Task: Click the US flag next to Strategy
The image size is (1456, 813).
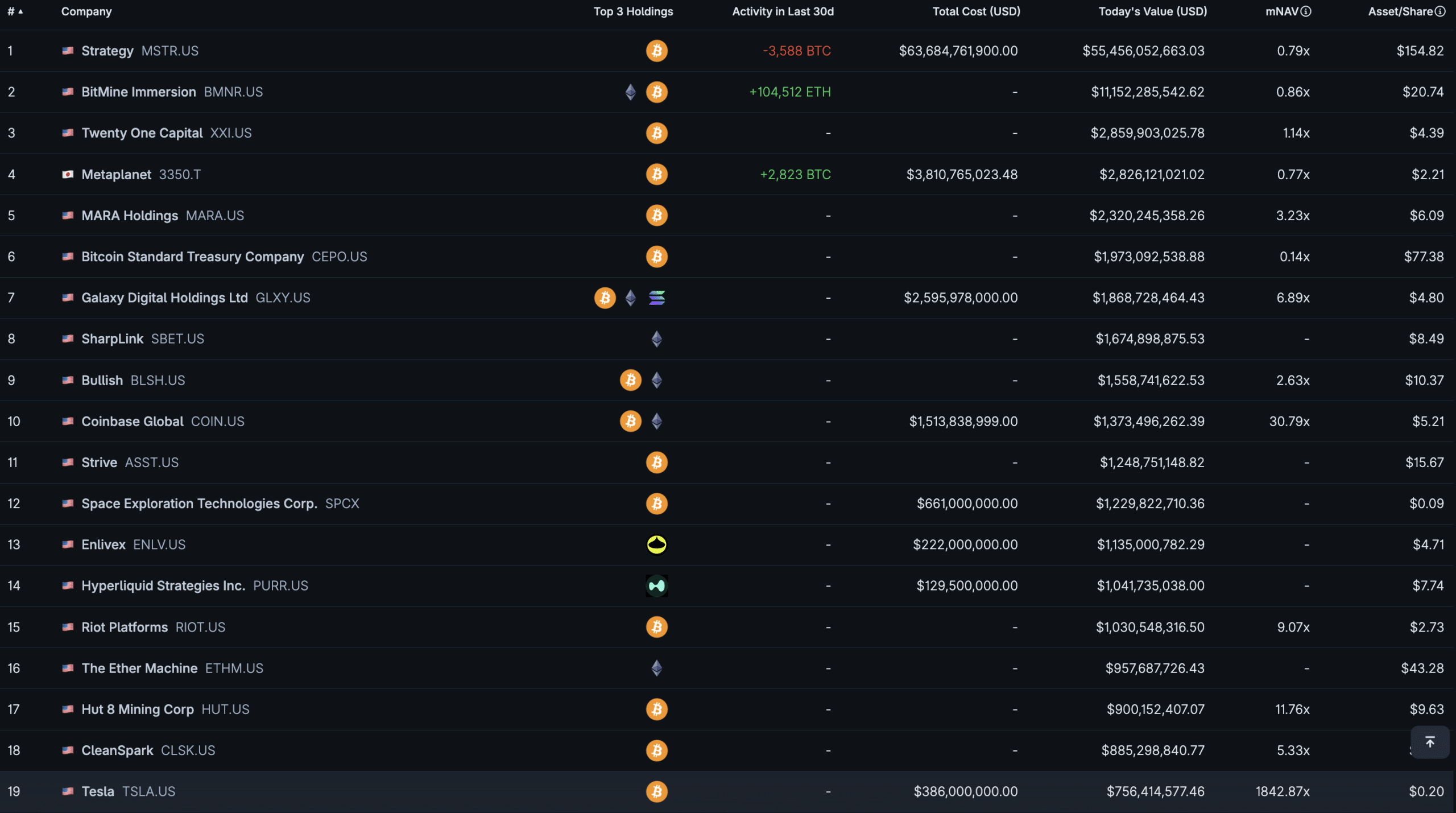Action: coord(68,51)
